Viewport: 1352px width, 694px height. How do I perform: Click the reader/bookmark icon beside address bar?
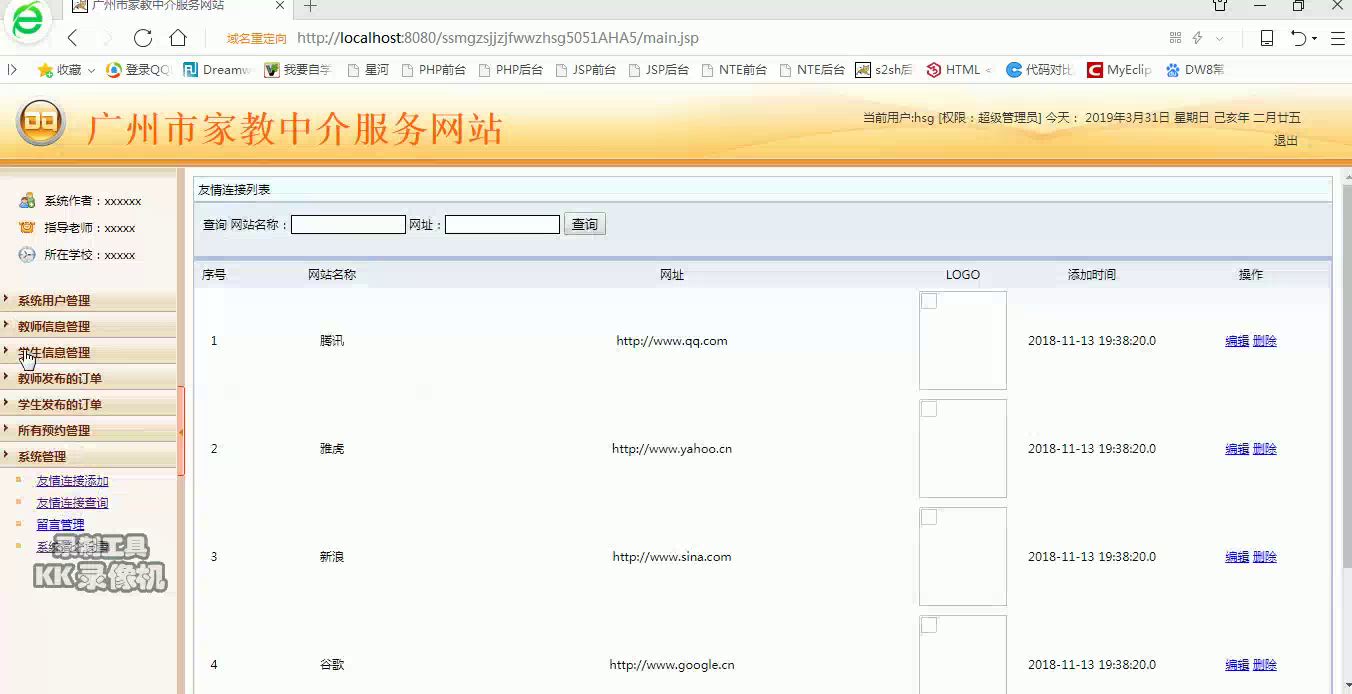click(1266, 38)
